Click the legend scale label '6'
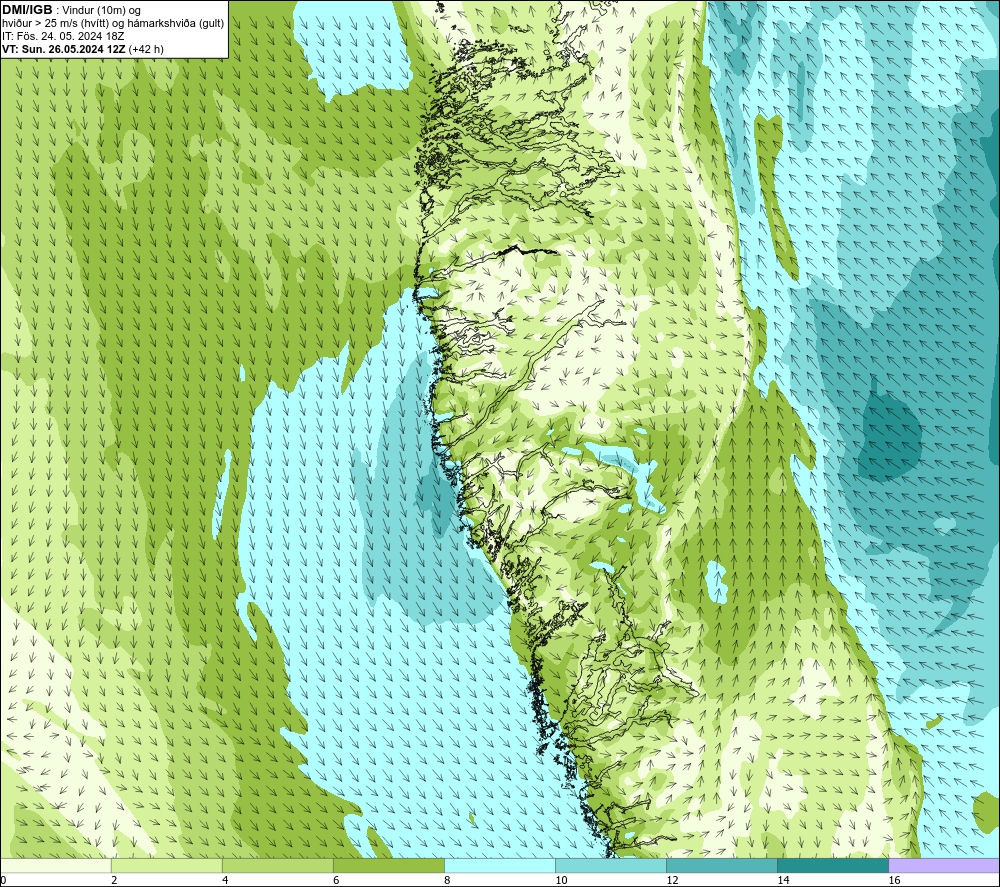1000x887 pixels. (335, 880)
